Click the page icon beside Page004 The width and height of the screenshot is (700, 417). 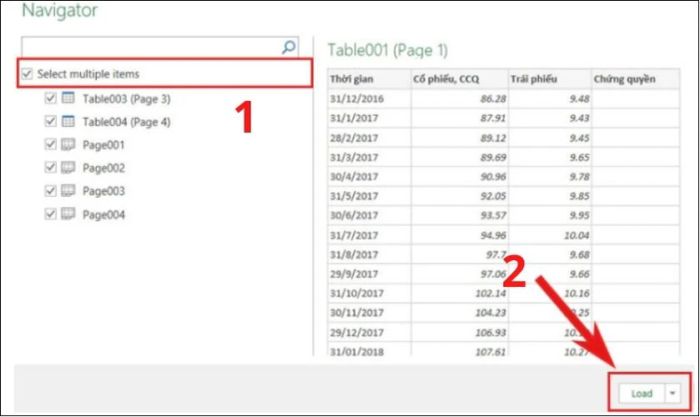68,214
